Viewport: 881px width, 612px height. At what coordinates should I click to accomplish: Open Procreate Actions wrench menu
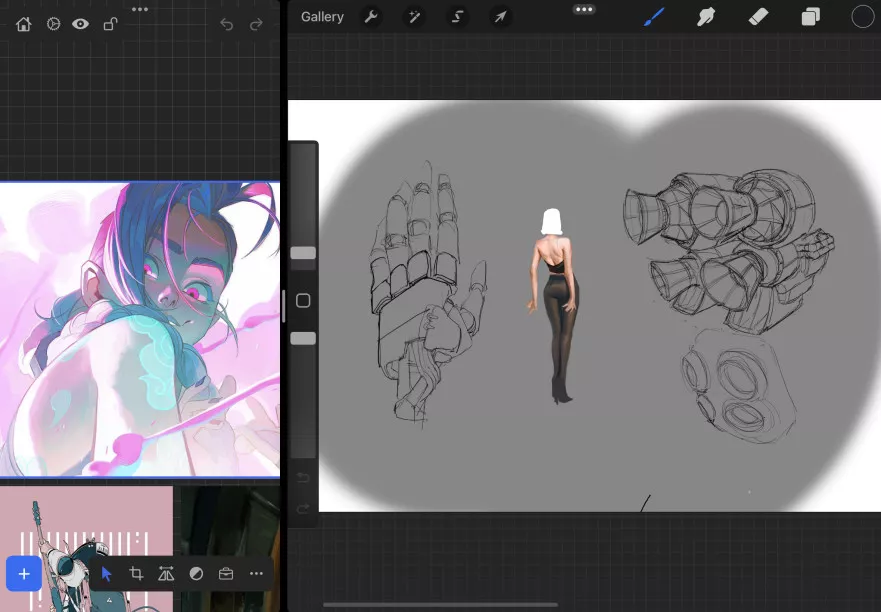[x=371, y=17]
